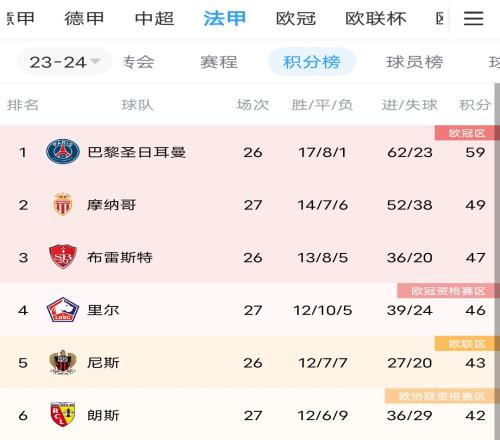The image size is (500, 440).
Task: Click the vertical scrollbar on the right
Action: tap(497, 261)
